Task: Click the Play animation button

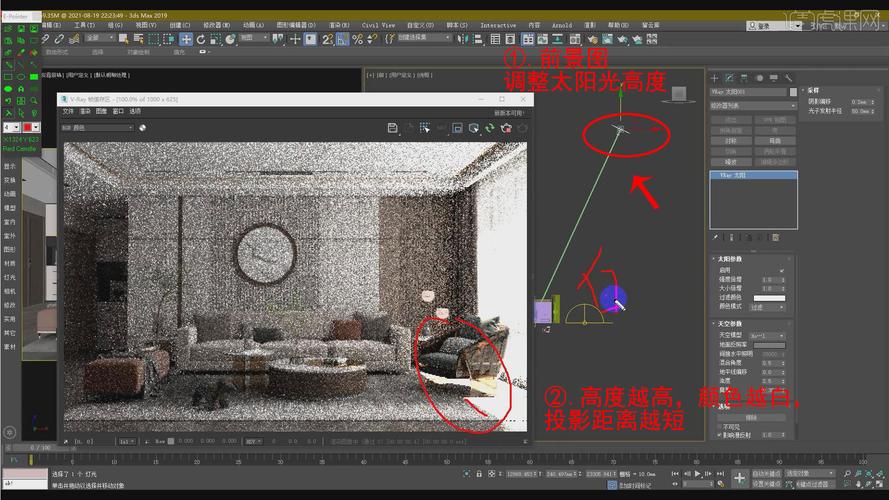Action: (697, 473)
